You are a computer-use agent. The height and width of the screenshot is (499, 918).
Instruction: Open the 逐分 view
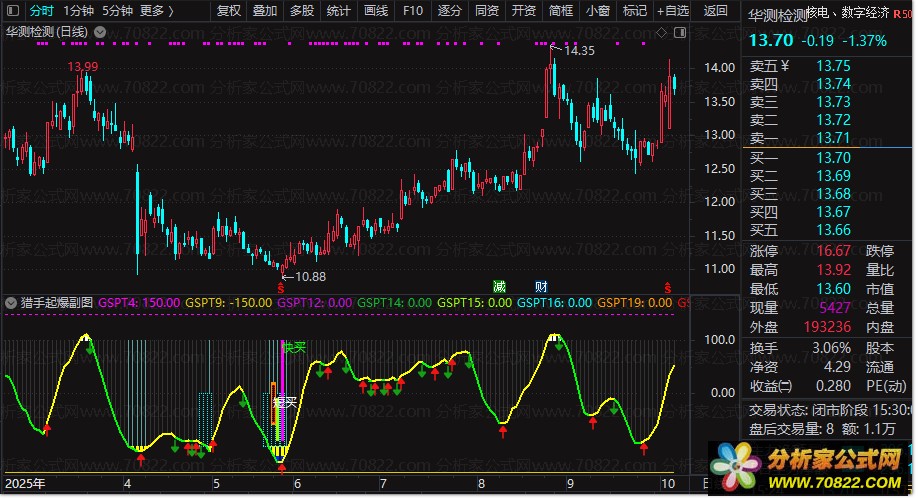(x=450, y=11)
